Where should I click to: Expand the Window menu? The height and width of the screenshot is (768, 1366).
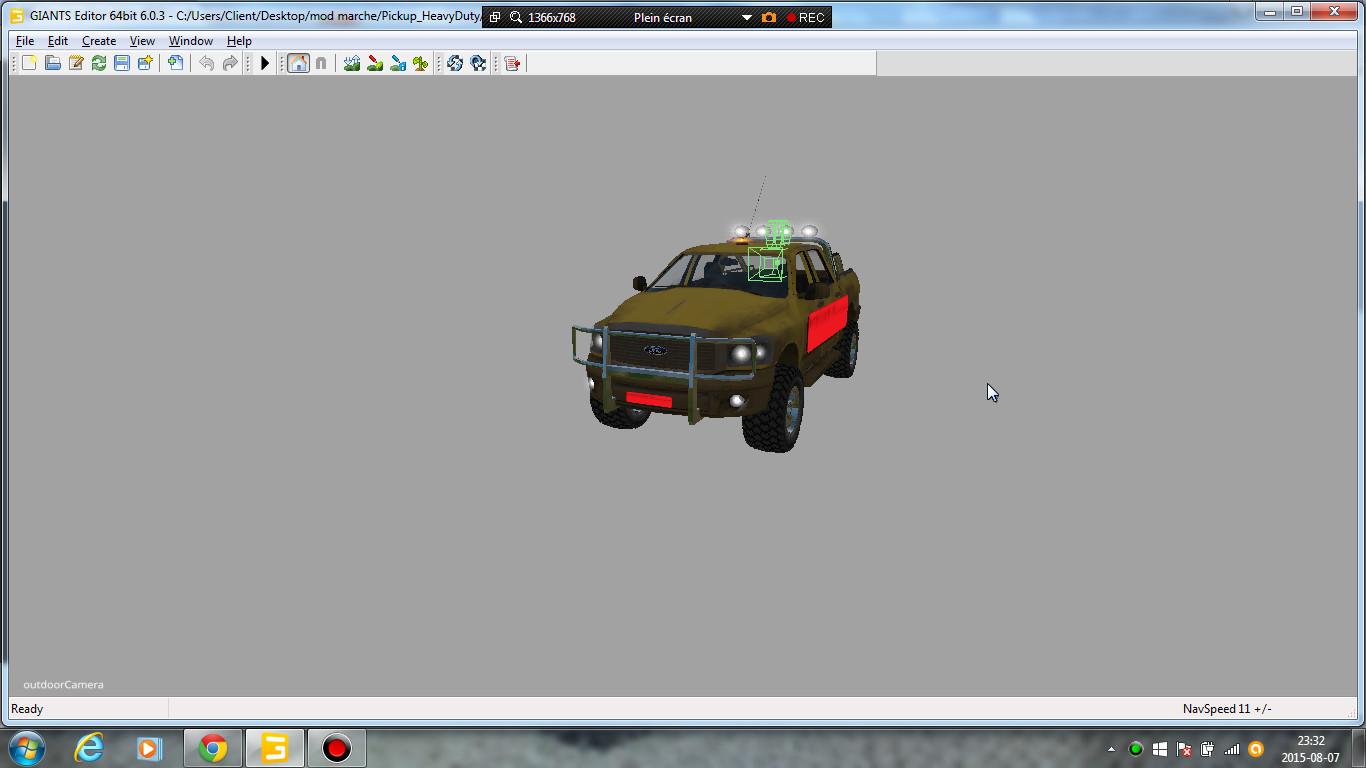[190, 41]
